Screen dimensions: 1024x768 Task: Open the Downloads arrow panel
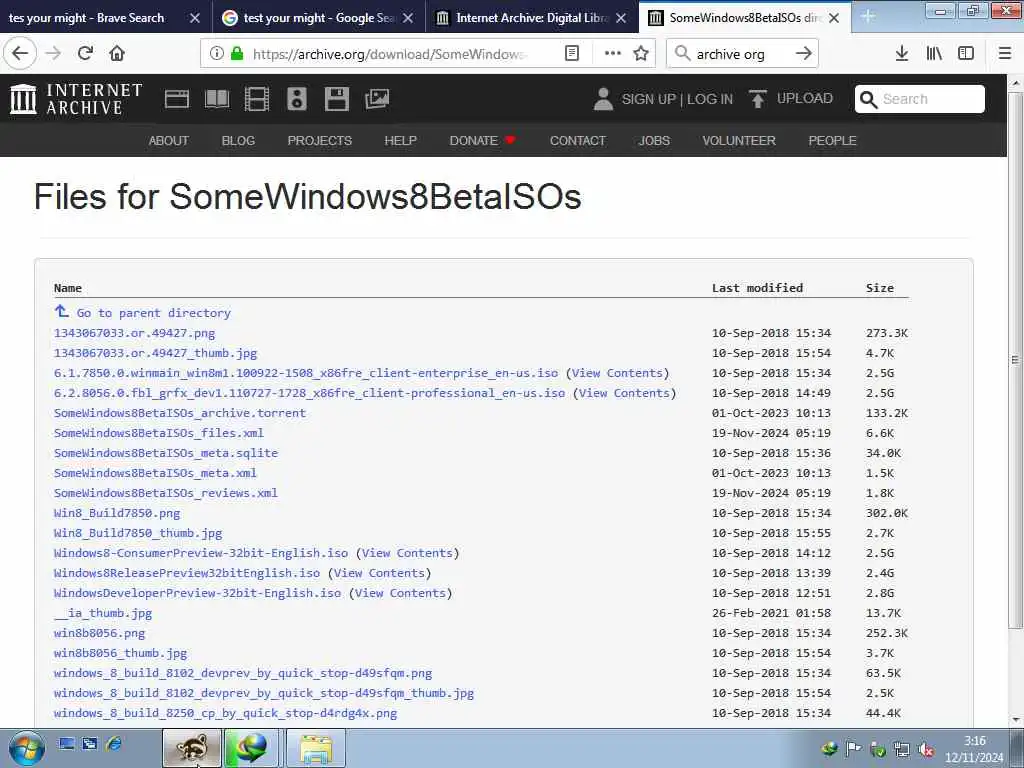902,53
